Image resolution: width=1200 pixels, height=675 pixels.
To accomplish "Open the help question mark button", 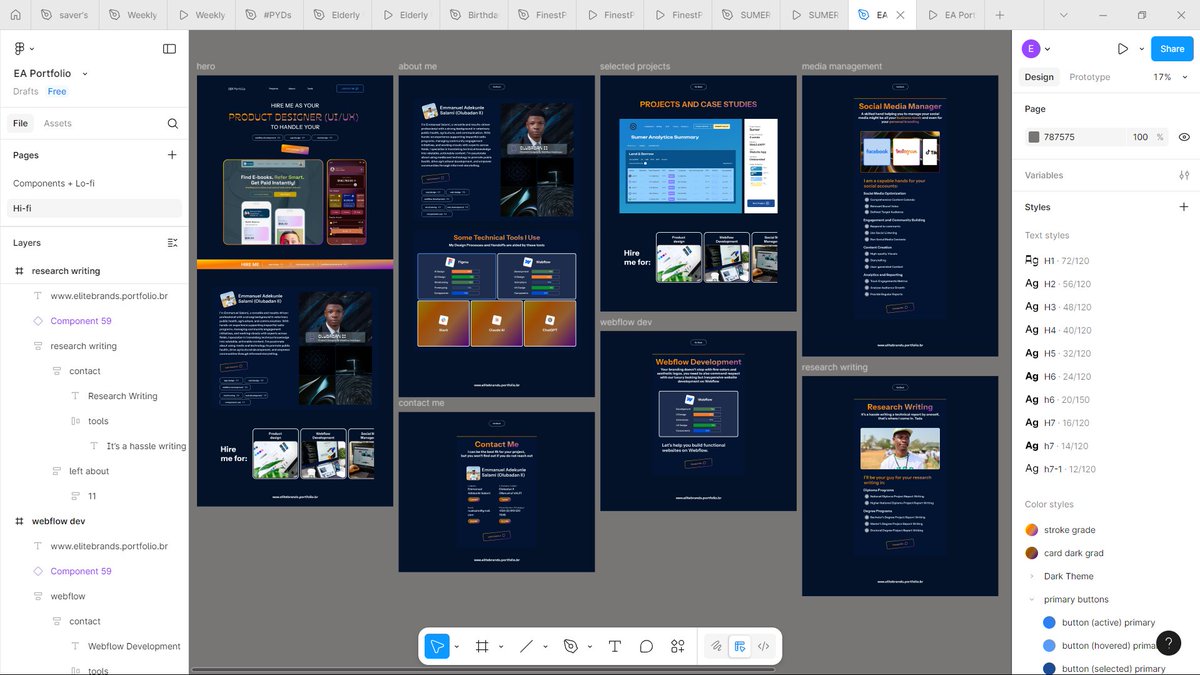I will (1168, 643).
